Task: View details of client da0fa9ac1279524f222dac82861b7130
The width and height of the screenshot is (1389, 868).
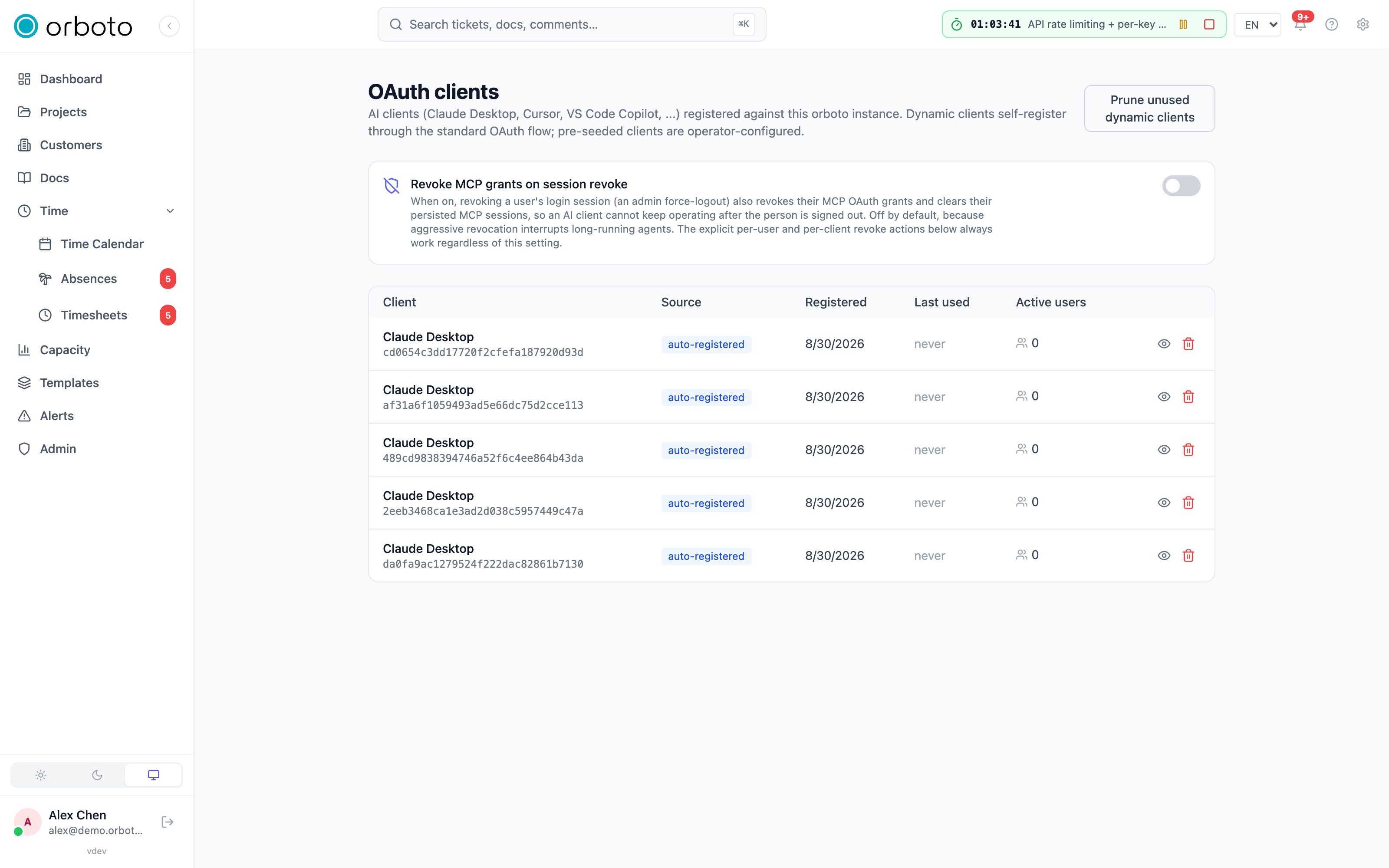Action: (x=1163, y=556)
